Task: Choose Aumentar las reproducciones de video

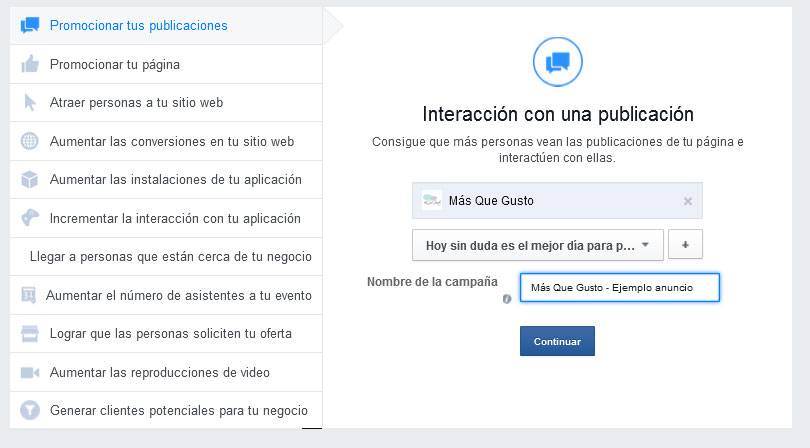Action: (166, 372)
